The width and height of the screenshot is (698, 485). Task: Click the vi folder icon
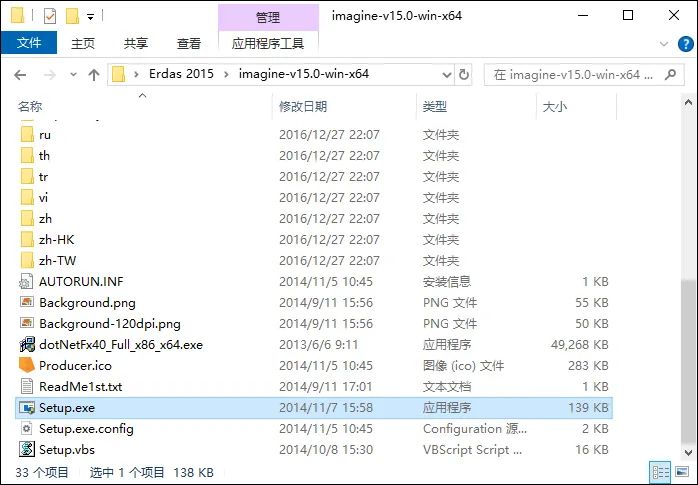(x=27, y=198)
